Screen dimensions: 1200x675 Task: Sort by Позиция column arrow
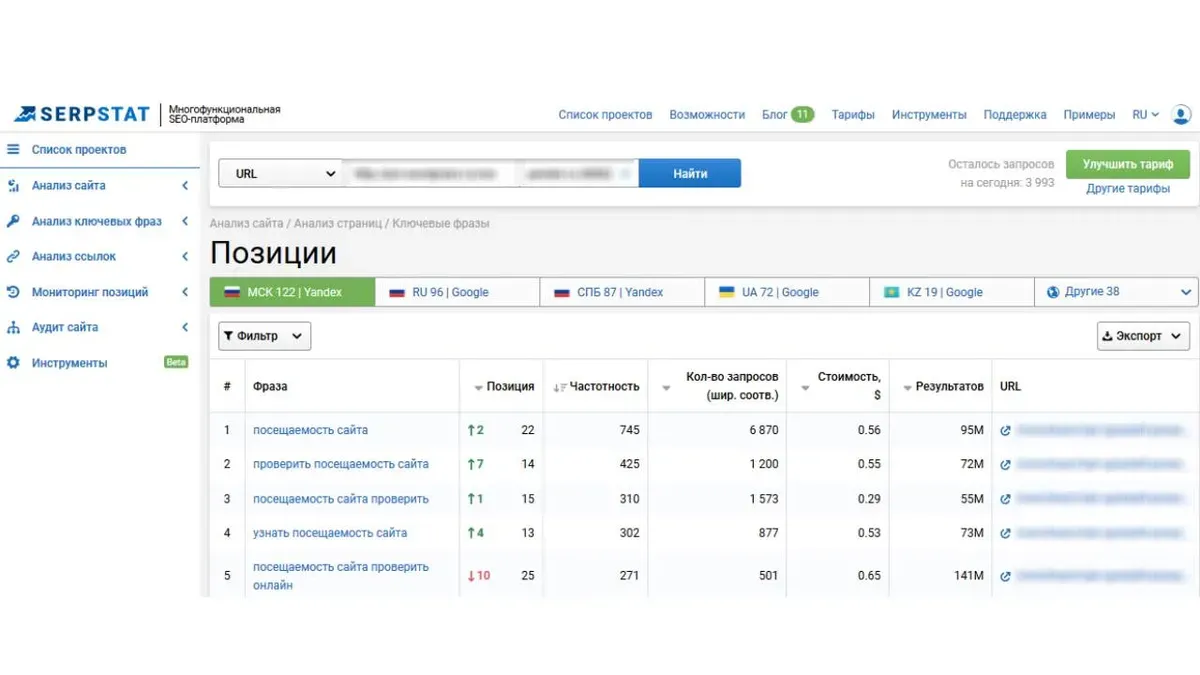click(x=478, y=387)
